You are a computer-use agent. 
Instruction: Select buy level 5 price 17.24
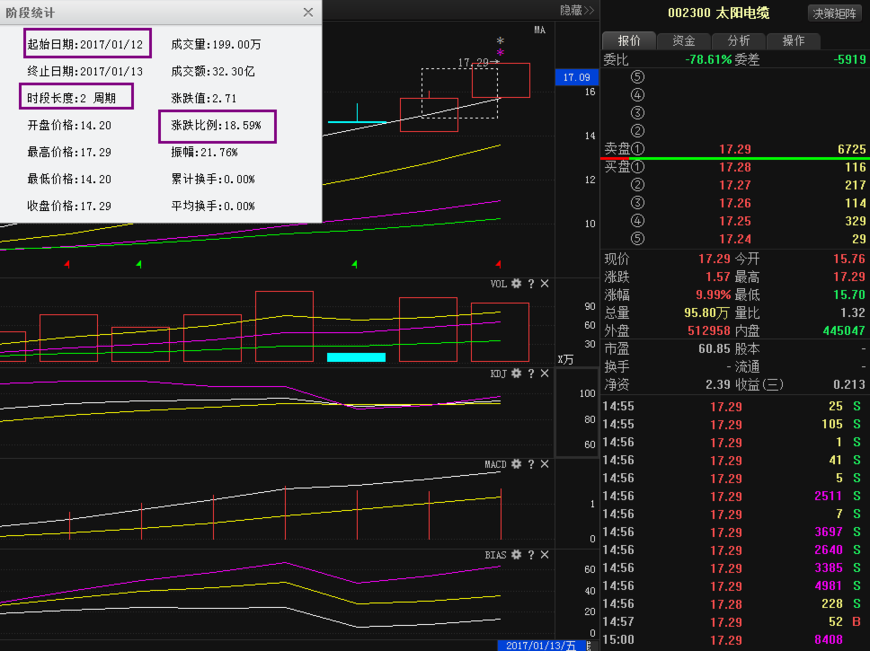point(735,239)
